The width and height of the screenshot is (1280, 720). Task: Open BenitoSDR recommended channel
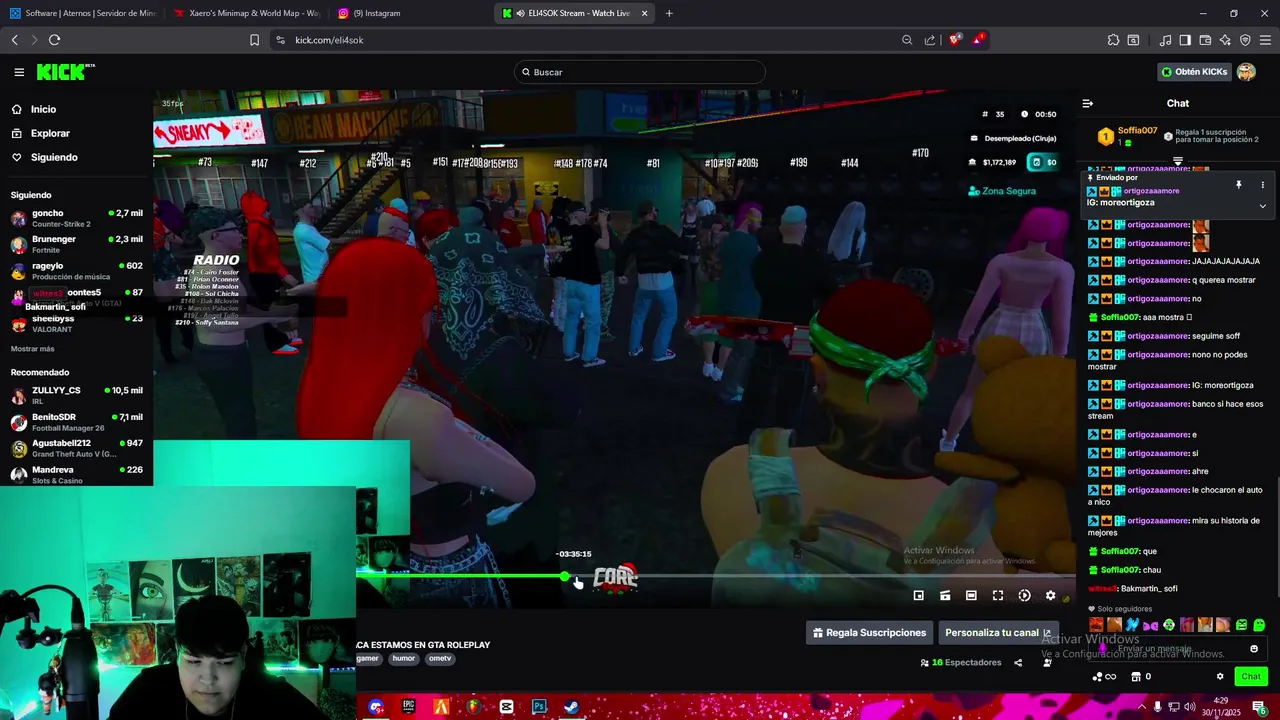click(76, 422)
